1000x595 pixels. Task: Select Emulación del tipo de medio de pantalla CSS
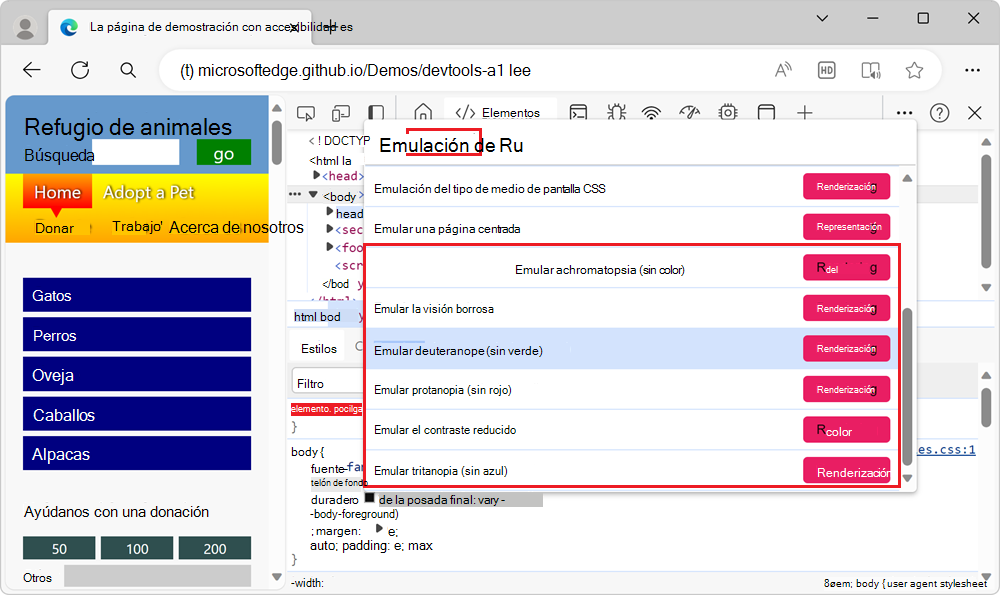click(631, 188)
